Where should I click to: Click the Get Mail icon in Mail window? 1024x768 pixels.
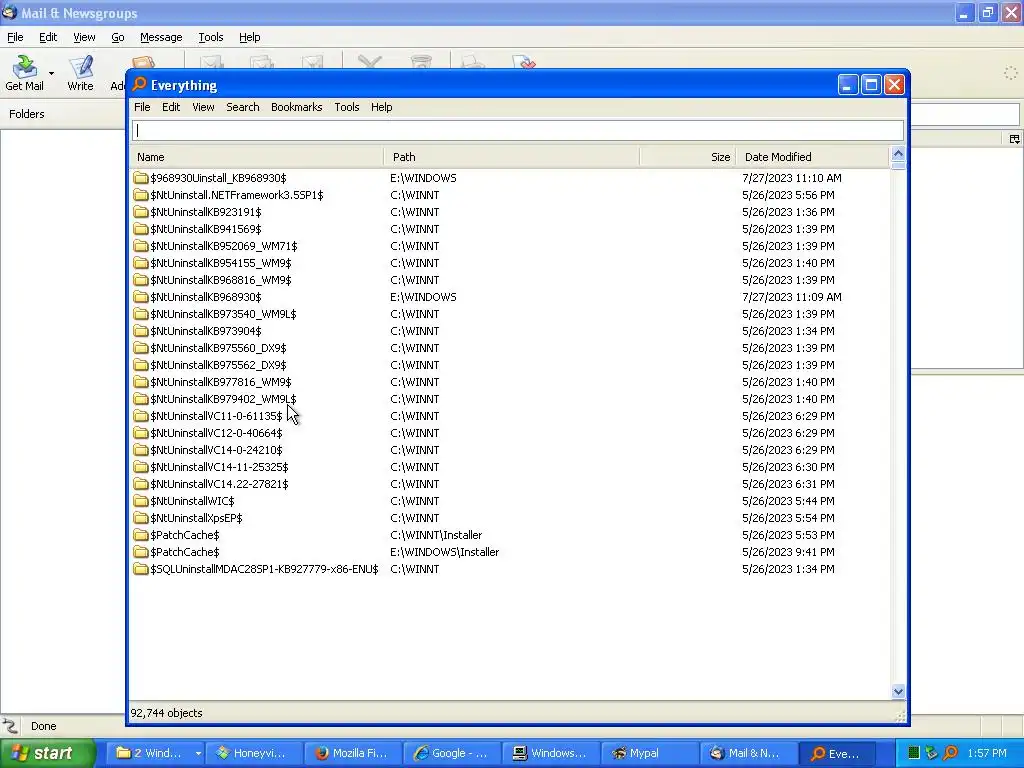25,67
